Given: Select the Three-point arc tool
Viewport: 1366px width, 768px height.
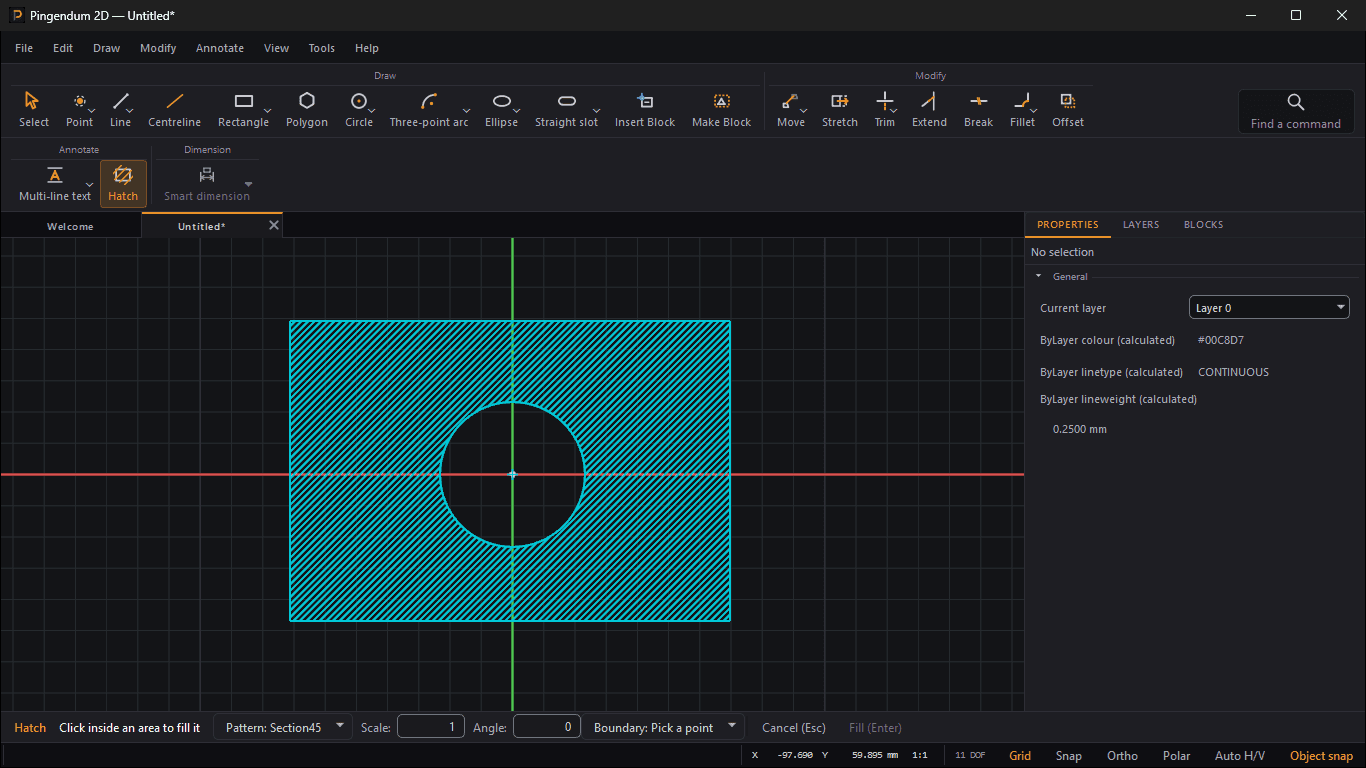Looking at the screenshot, I should (428, 110).
